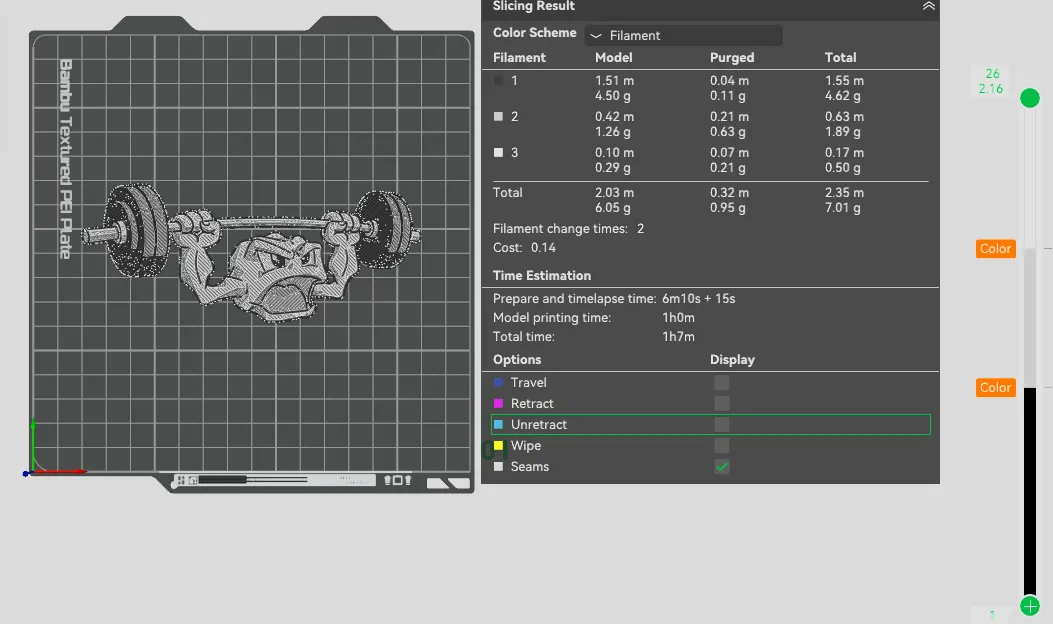Click the white Seams legend swatch
The height and width of the screenshot is (624, 1053).
[498, 467]
